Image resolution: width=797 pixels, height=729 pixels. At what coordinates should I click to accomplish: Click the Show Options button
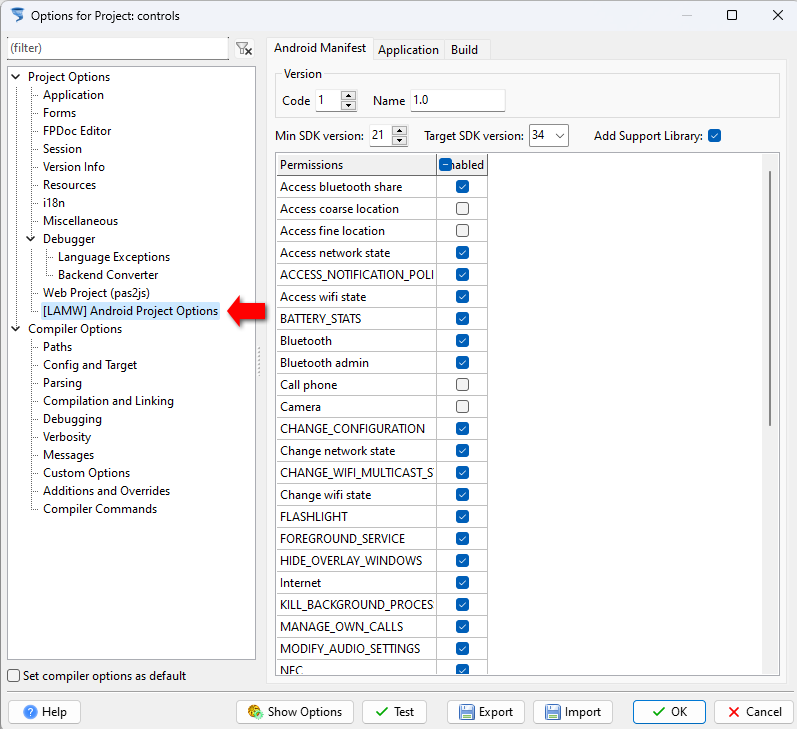tap(294, 712)
